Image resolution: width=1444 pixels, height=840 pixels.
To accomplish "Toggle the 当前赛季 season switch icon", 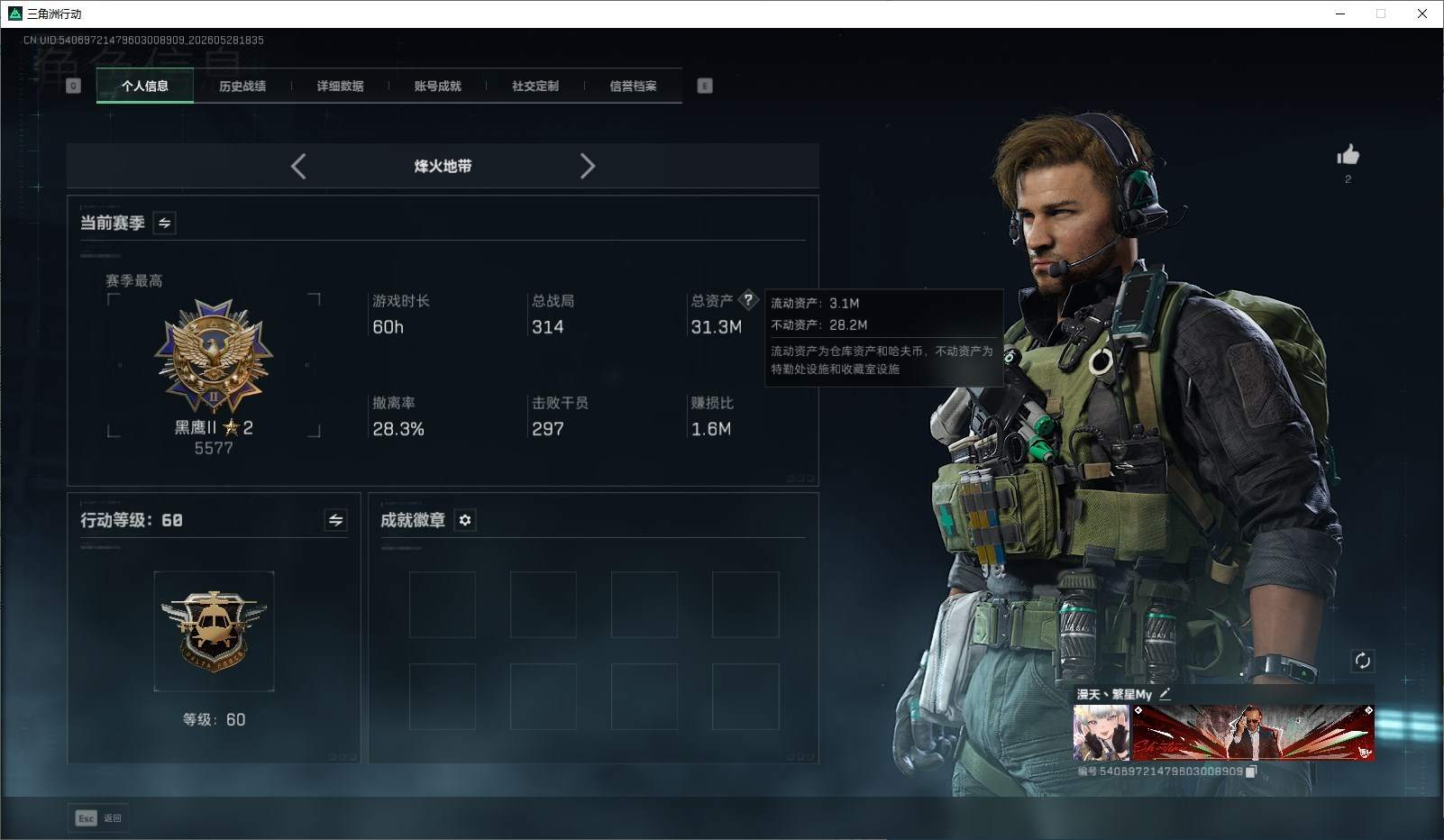I will [x=164, y=223].
